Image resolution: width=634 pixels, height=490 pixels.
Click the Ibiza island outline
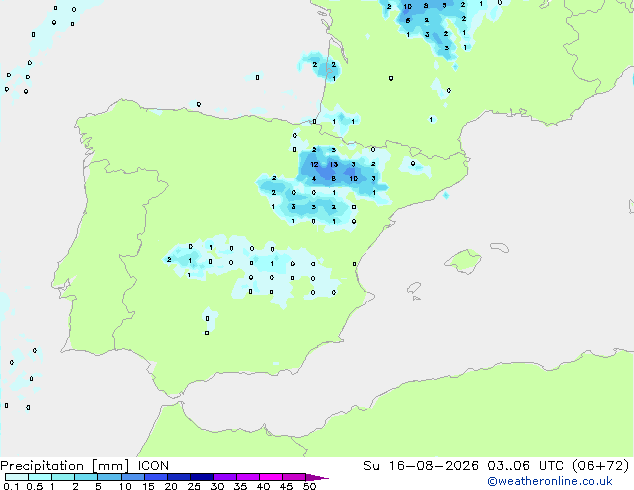point(414,288)
